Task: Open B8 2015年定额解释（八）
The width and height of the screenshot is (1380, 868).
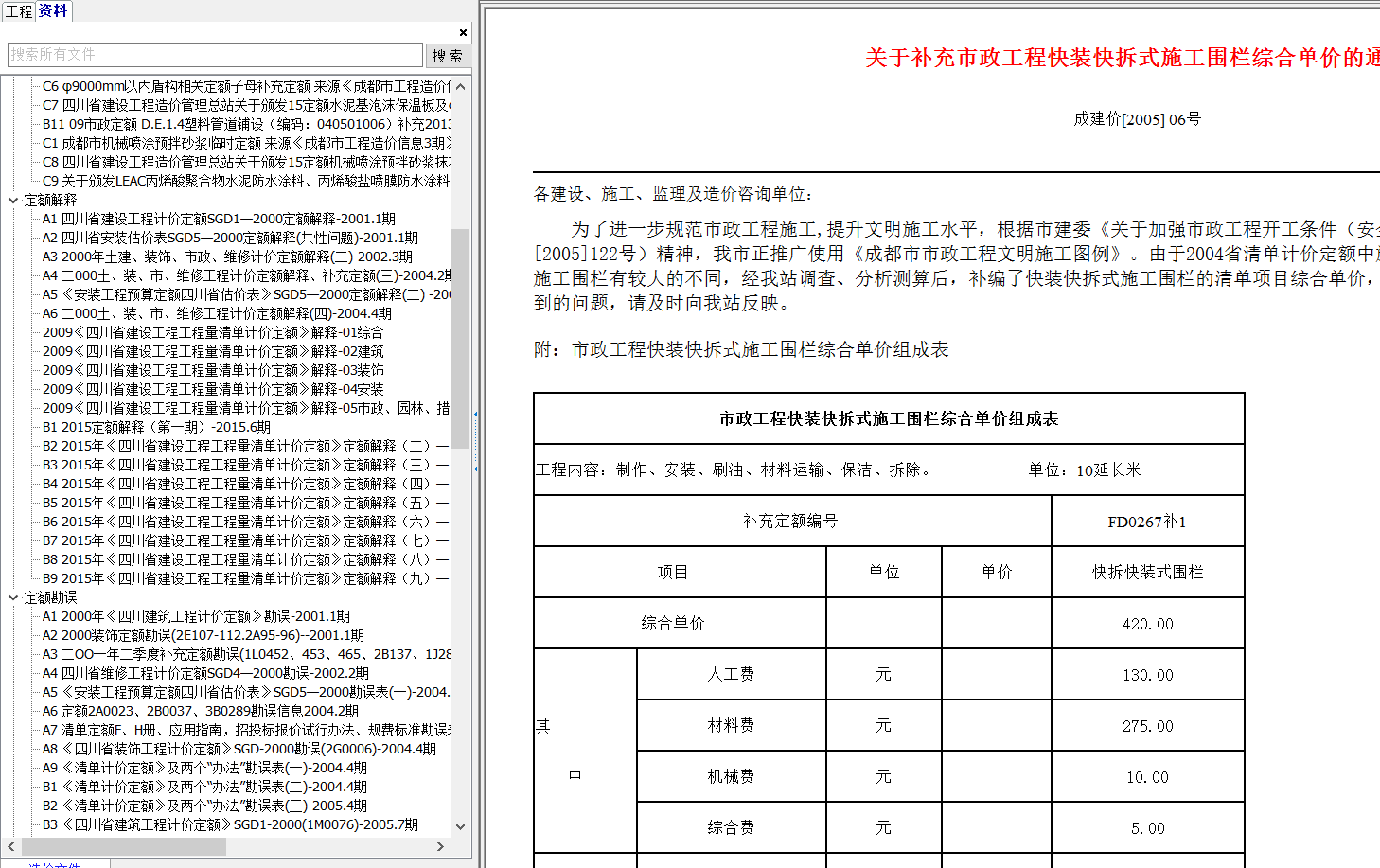Action: tap(246, 559)
